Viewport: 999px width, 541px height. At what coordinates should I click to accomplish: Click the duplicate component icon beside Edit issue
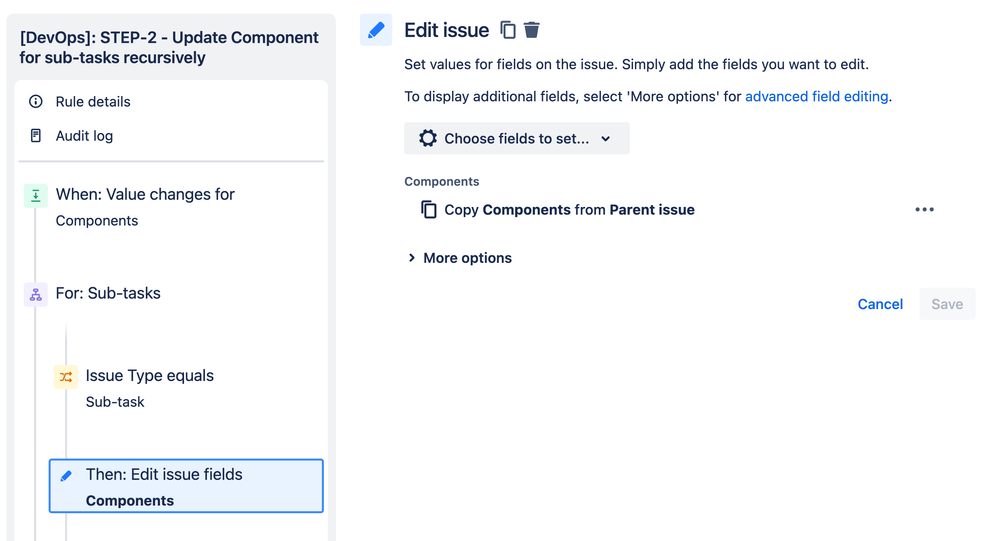pos(508,30)
